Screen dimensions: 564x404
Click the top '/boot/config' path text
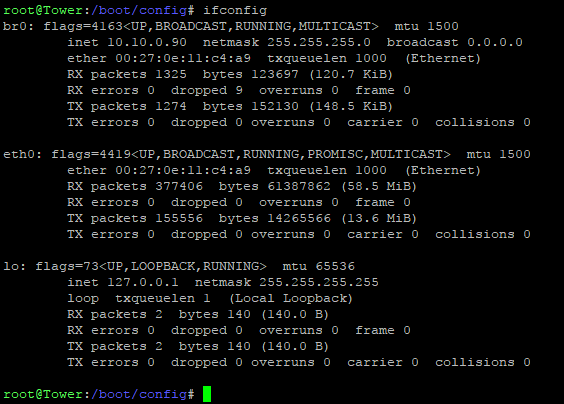pyautogui.click(x=139, y=10)
